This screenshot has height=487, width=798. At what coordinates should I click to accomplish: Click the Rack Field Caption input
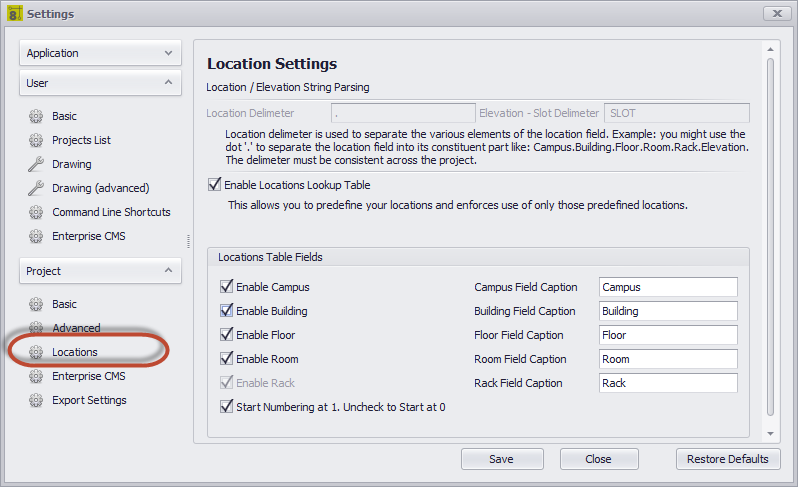(668, 383)
